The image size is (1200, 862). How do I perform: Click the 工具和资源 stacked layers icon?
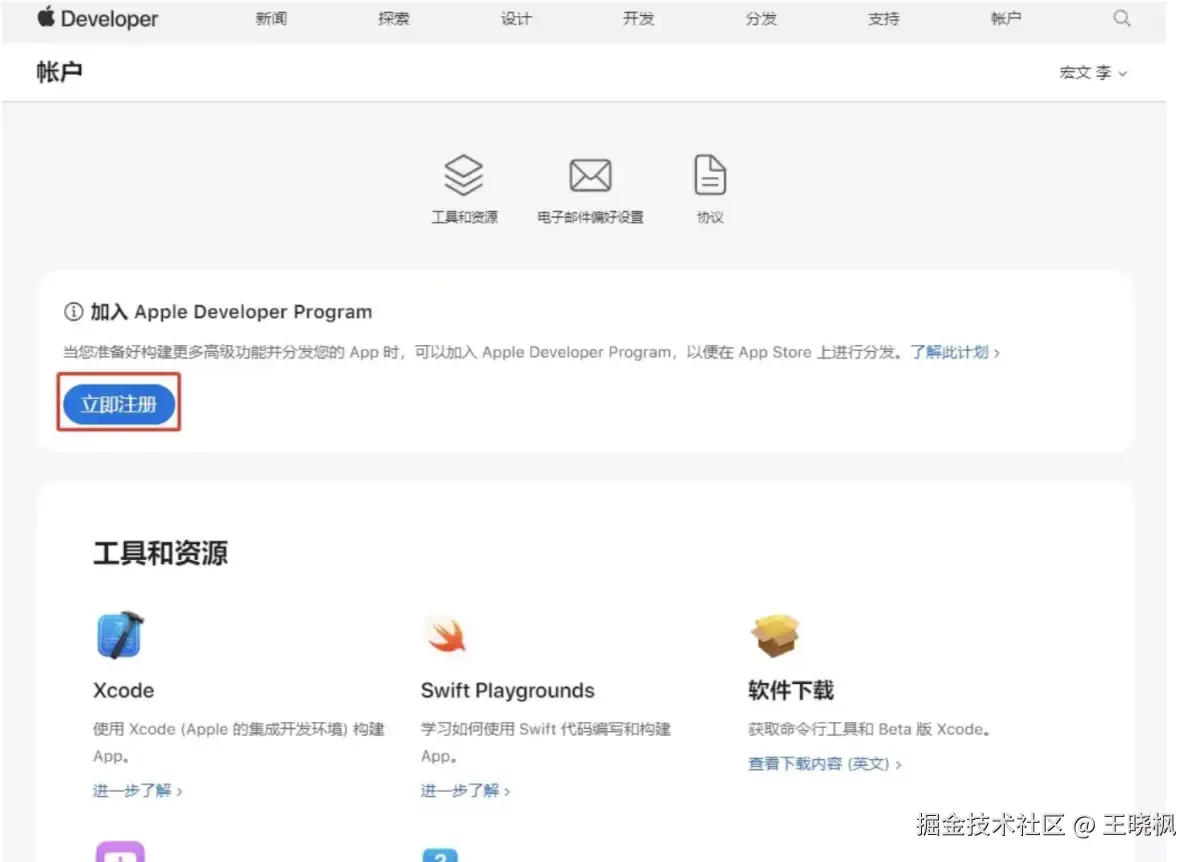pyautogui.click(x=464, y=176)
